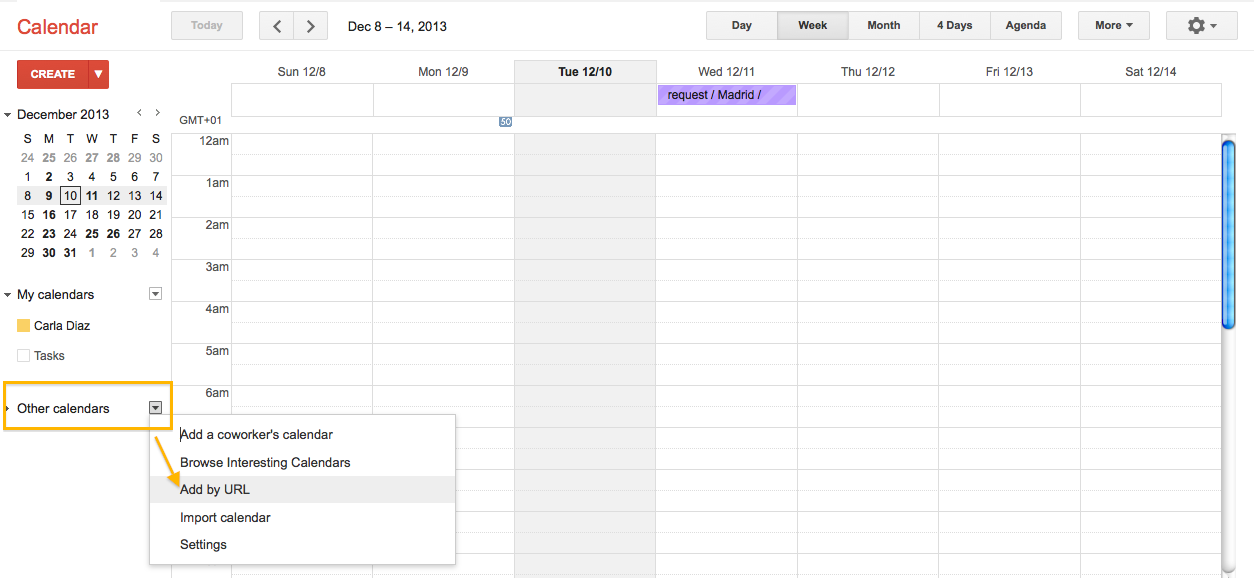The height and width of the screenshot is (578, 1254).
Task: Toggle Carla Diaz calendar color box
Action: pyautogui.click(x=23, y=326)
